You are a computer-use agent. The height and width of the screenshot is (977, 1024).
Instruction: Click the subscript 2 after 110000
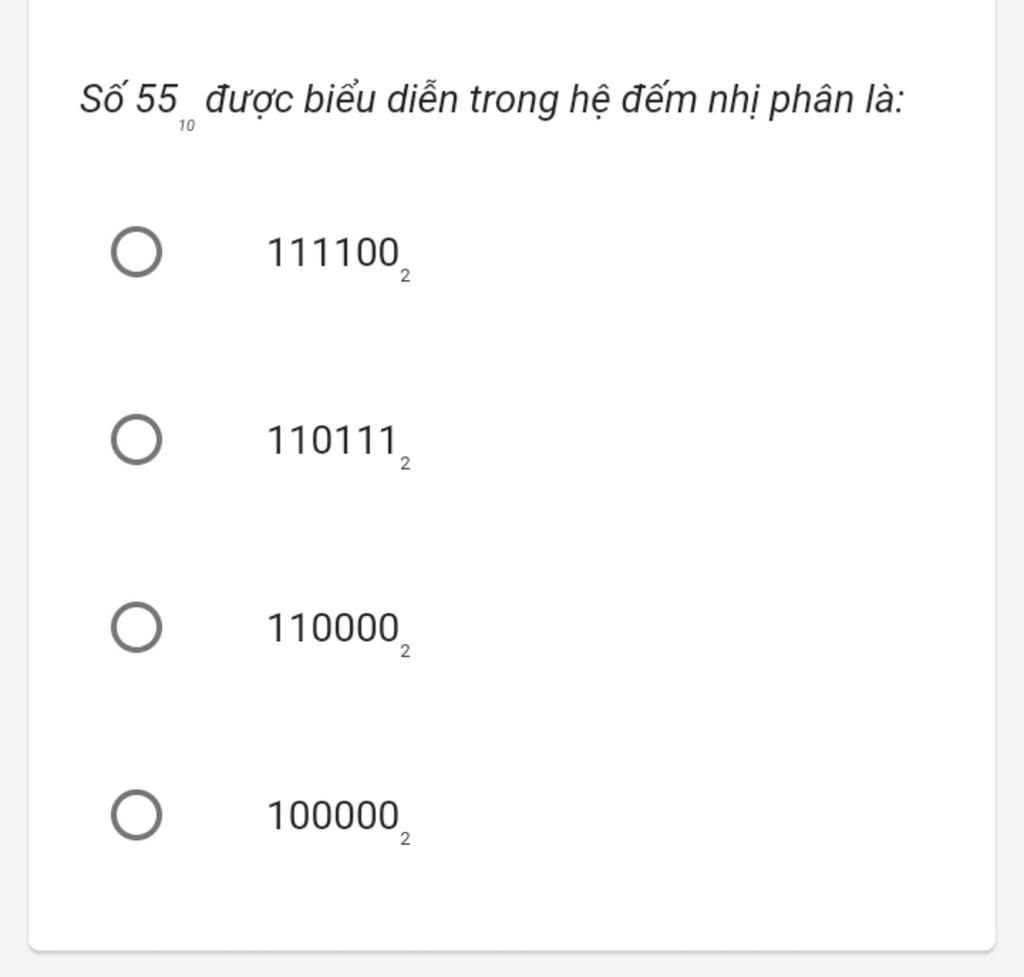point(406,651)
